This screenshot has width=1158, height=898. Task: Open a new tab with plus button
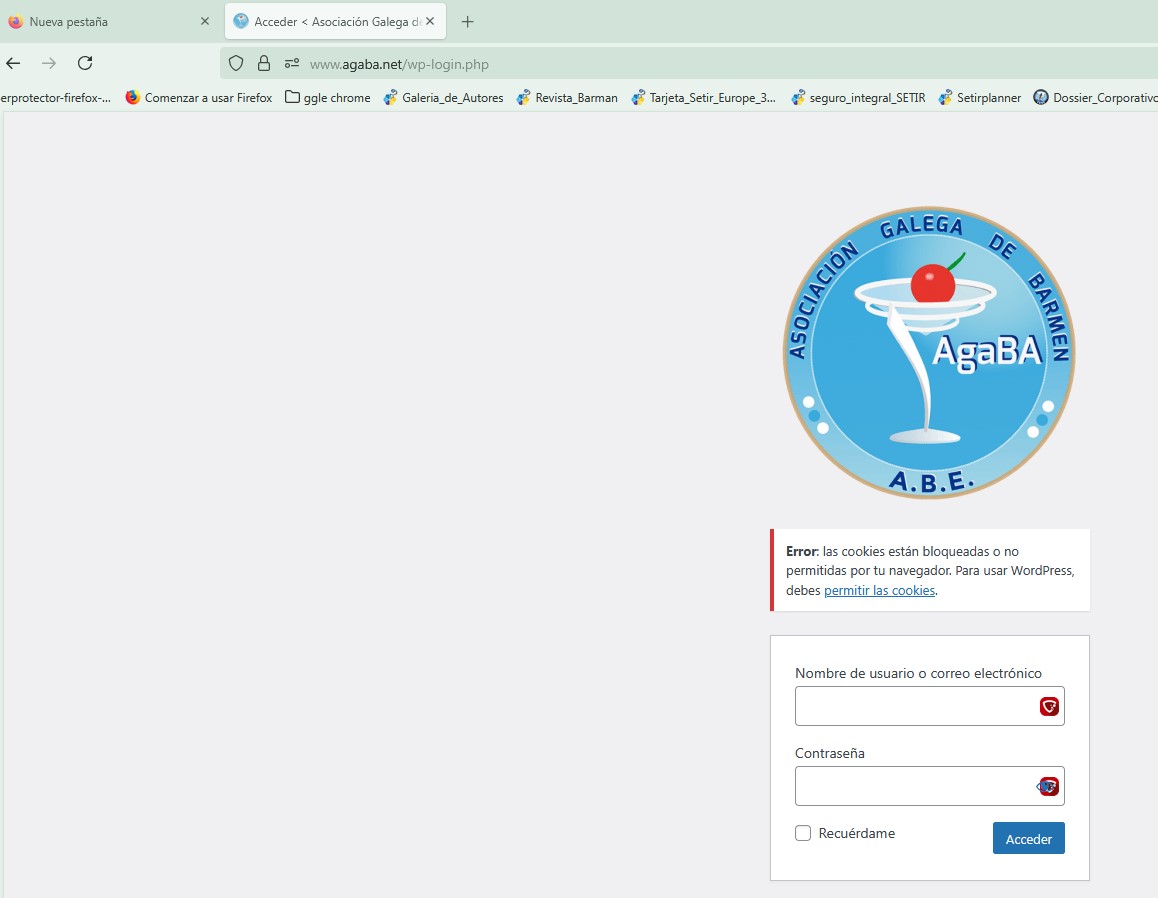click(x=467, y=21)
